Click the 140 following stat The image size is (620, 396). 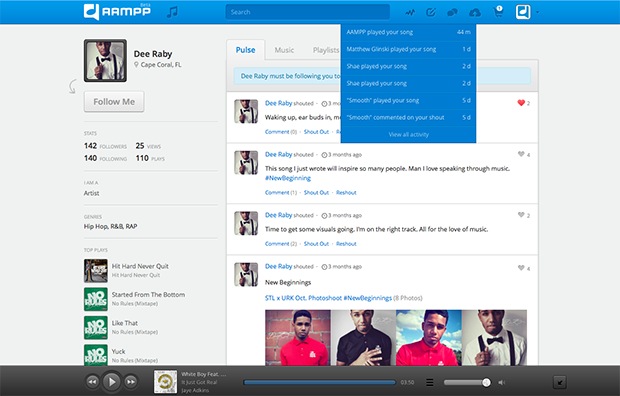pyautogui.click(x=105, y=158)
